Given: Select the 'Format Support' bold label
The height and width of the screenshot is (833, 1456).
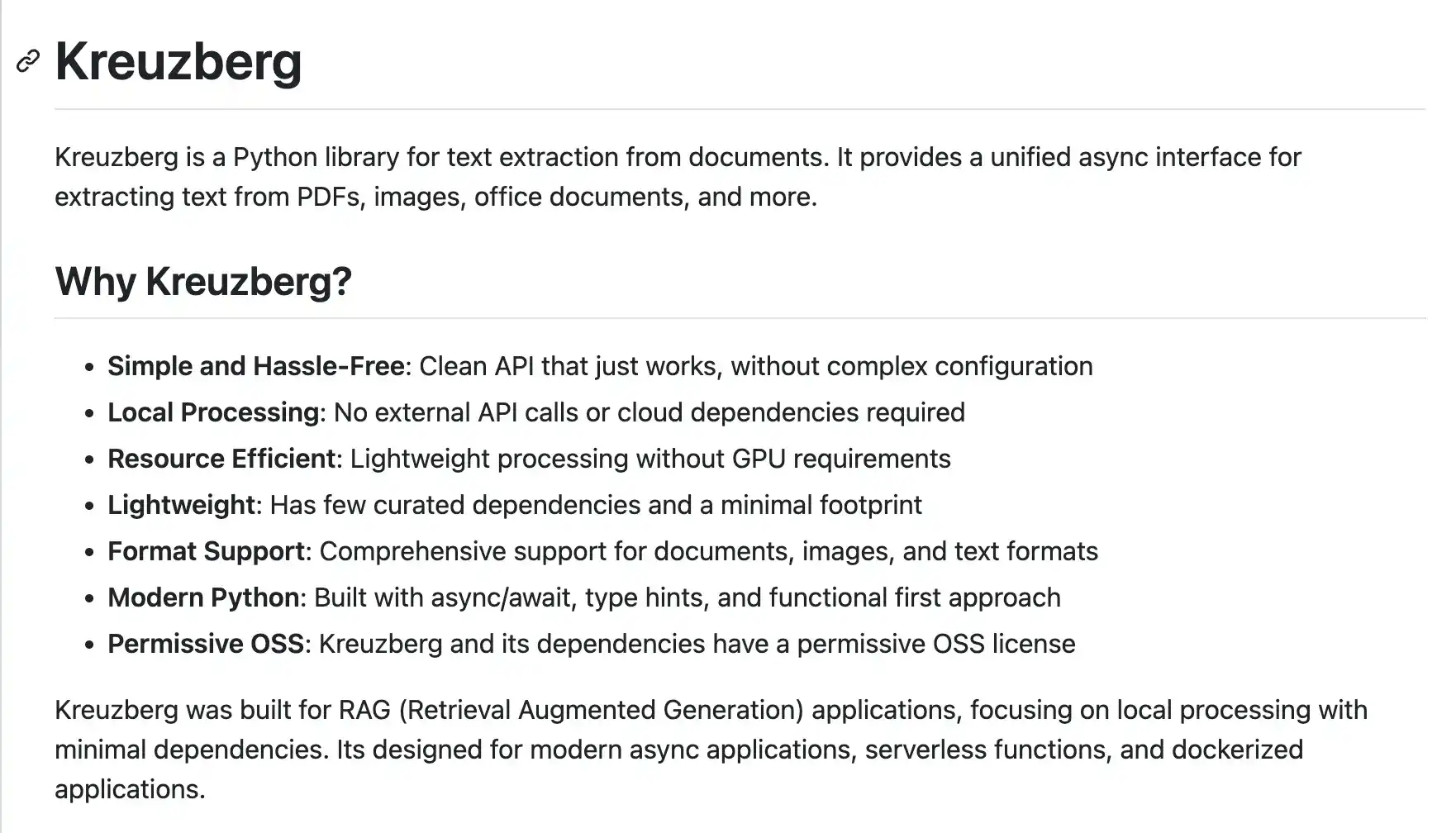Looking at the screenshot, I should 207,551.
